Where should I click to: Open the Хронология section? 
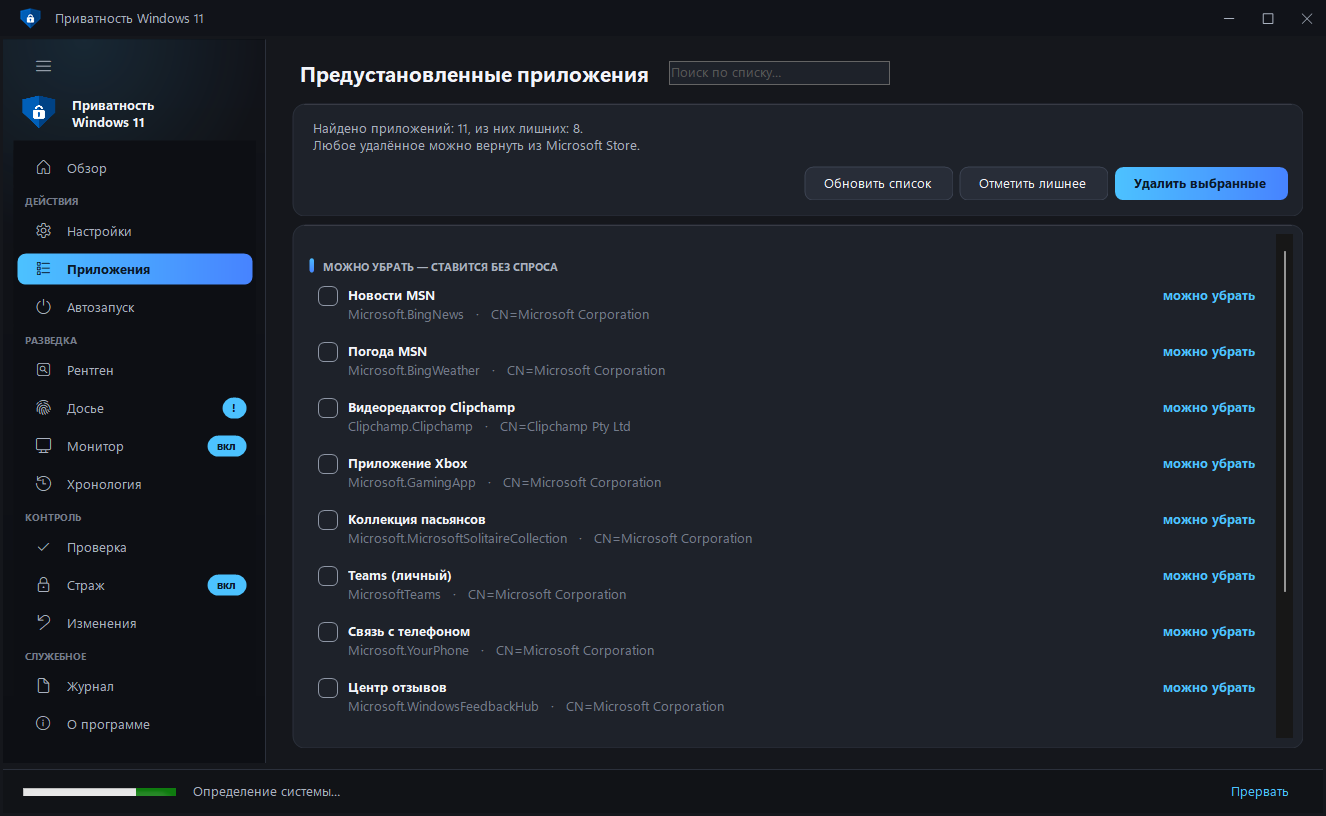tap(135, 484)
